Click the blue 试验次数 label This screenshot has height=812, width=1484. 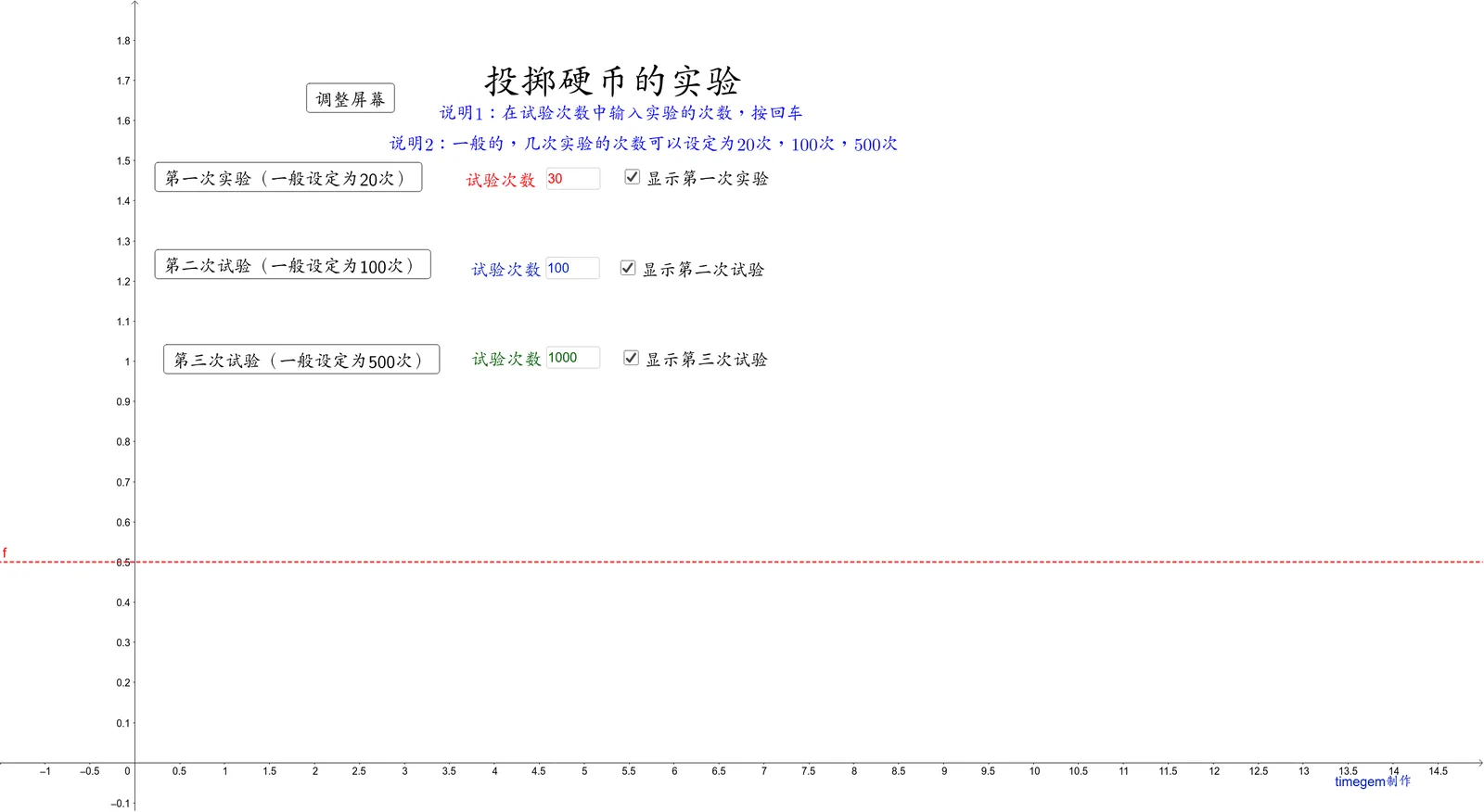tap(505, 269)
